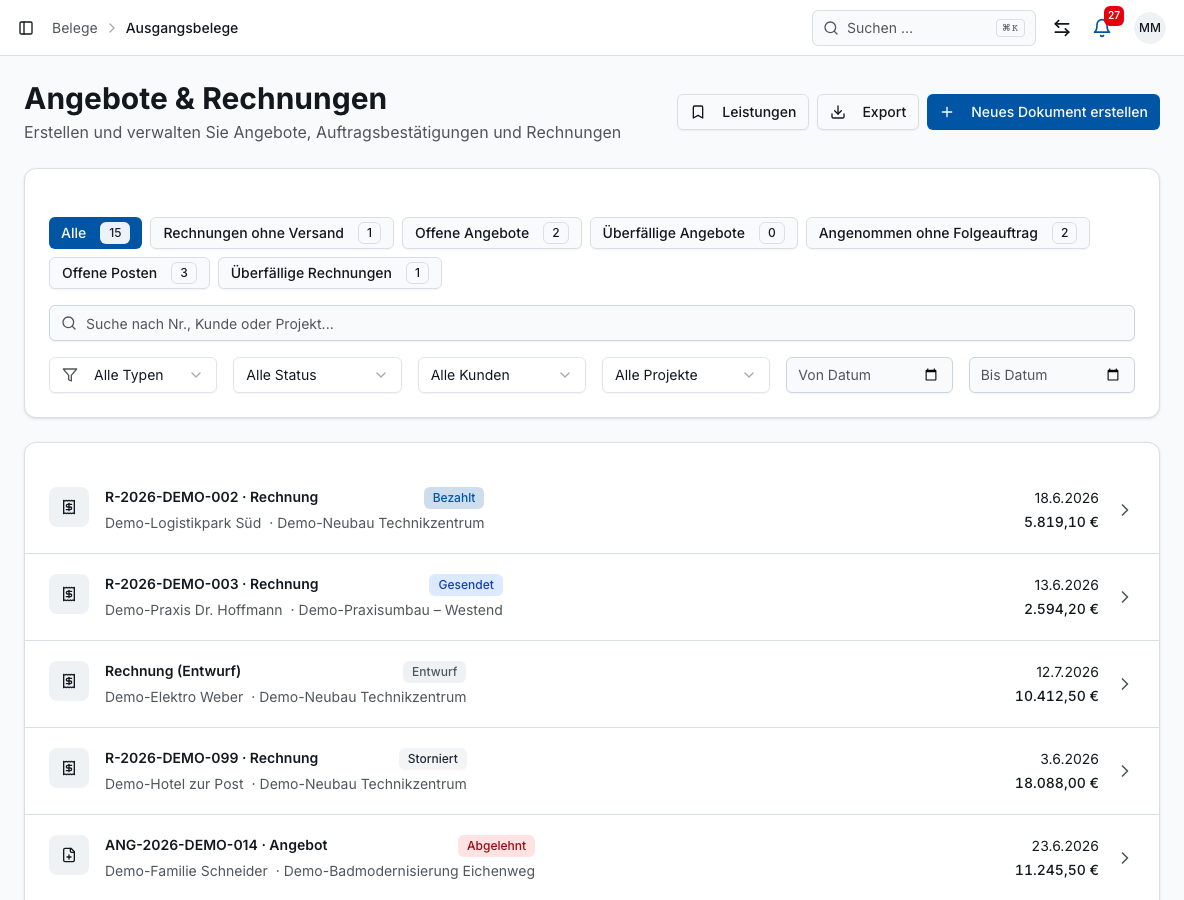
Task: Click the magnifier icon in Suchen box
Action: pos(831,28)
